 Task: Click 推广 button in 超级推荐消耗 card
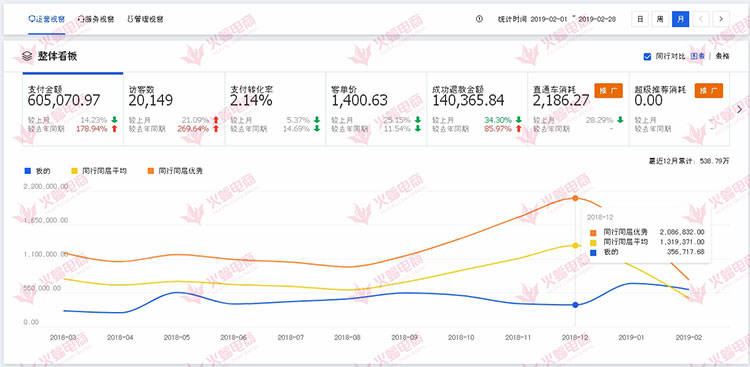click(709, 90)
